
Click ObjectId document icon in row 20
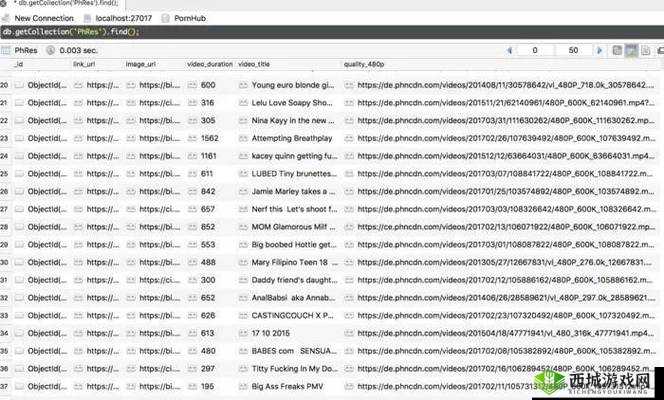pyautogui.click(x=18, y=86)
